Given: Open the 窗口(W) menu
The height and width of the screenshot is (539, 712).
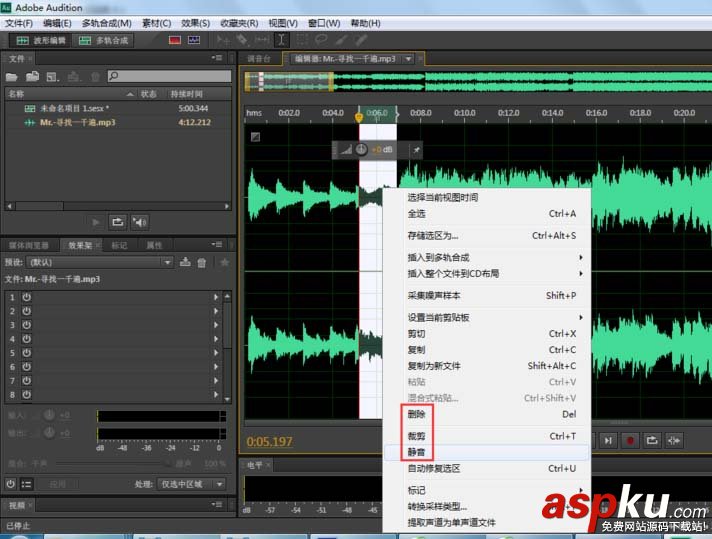Looking at the screenshot, I should click(x=324, y=23).
